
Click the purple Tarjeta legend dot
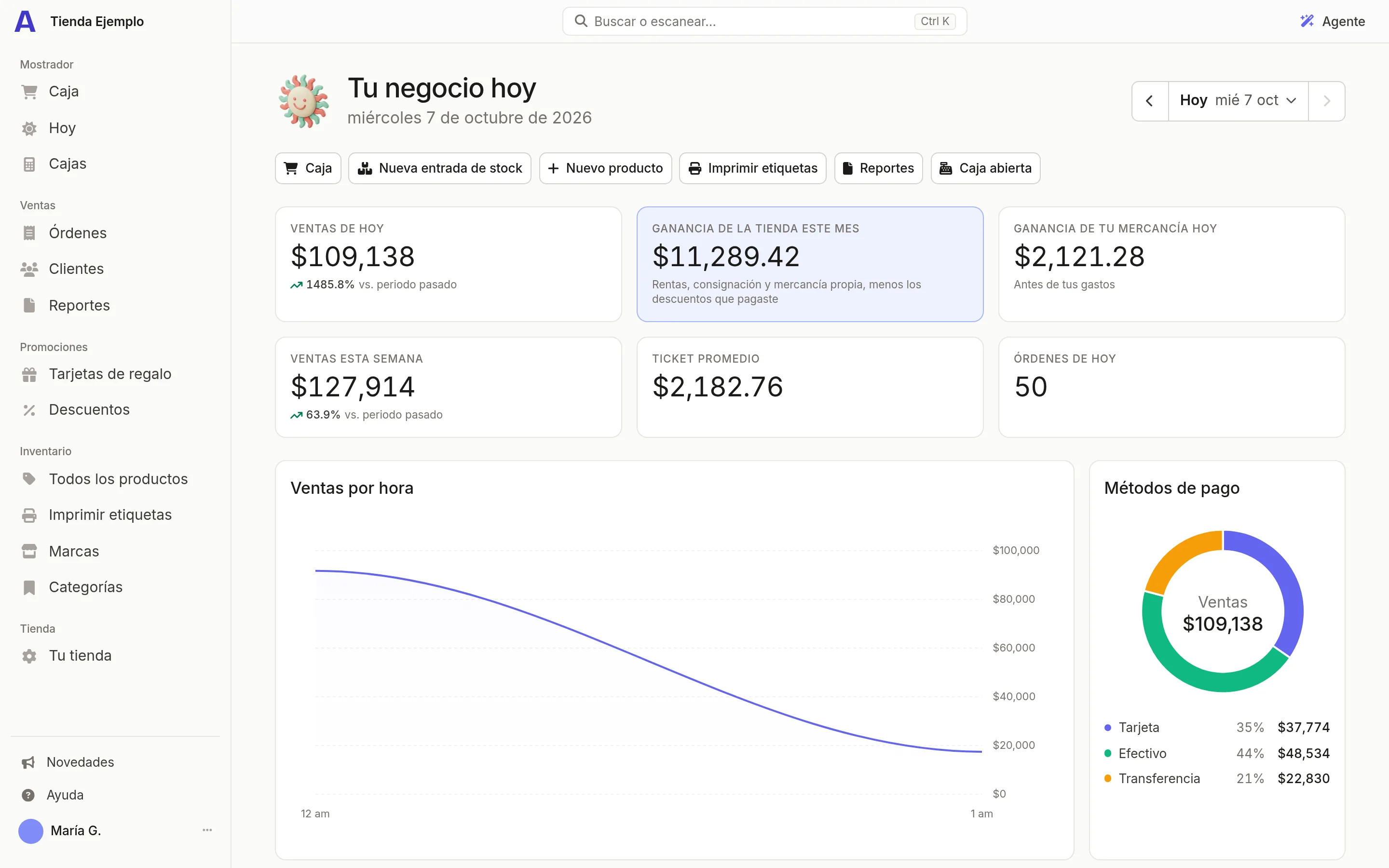pos(1108,728)
